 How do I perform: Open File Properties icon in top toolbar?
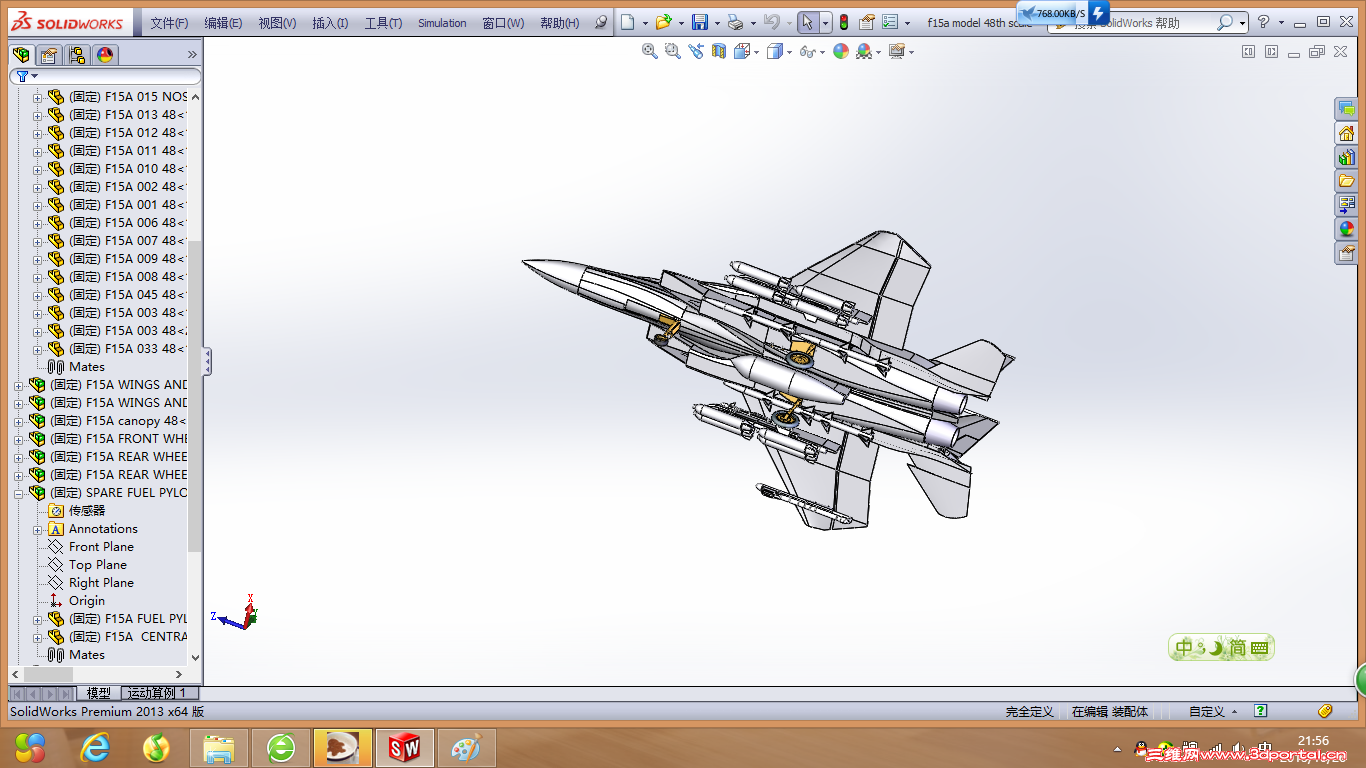pyautogui.click(x=867, y=22)
